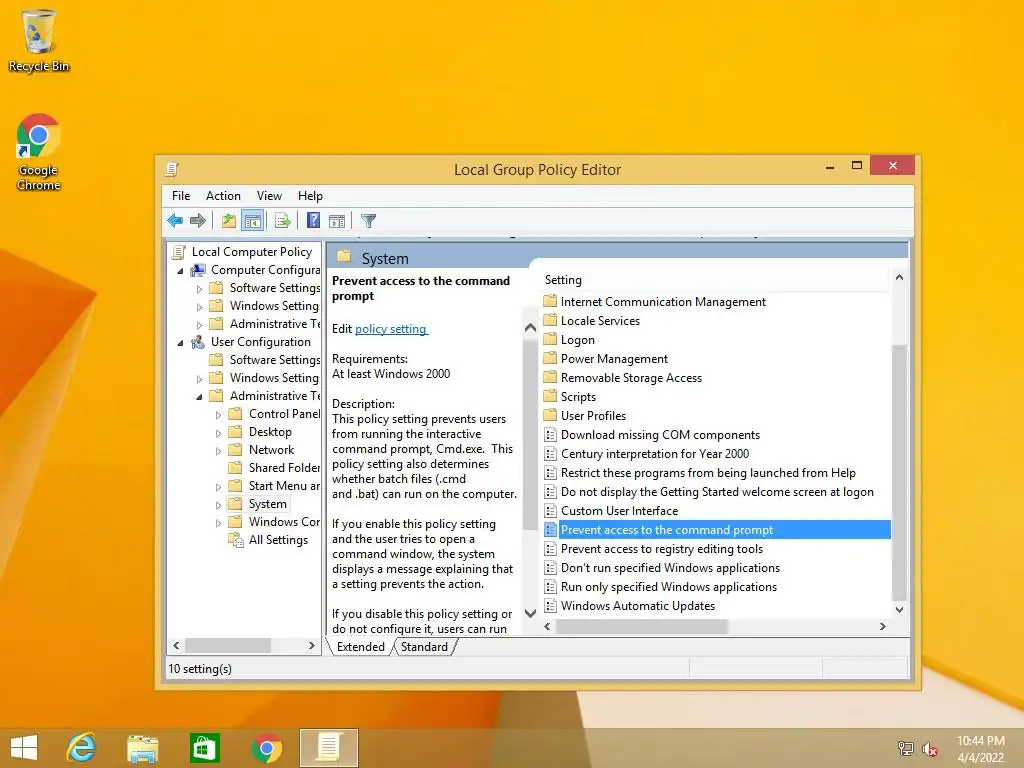
Task: Click the policy setting edit link
Action: click(x=391, y=329)
